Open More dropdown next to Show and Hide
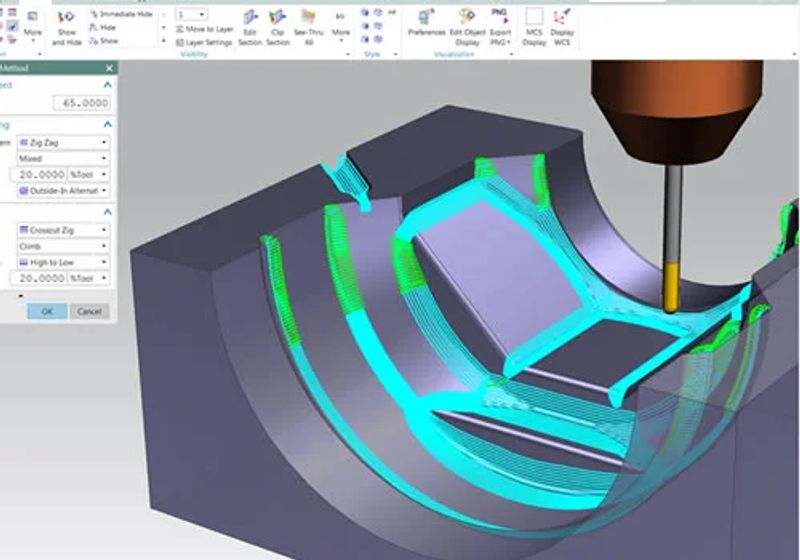Screen dimensions: 800x560 click(x=33, y=27)
